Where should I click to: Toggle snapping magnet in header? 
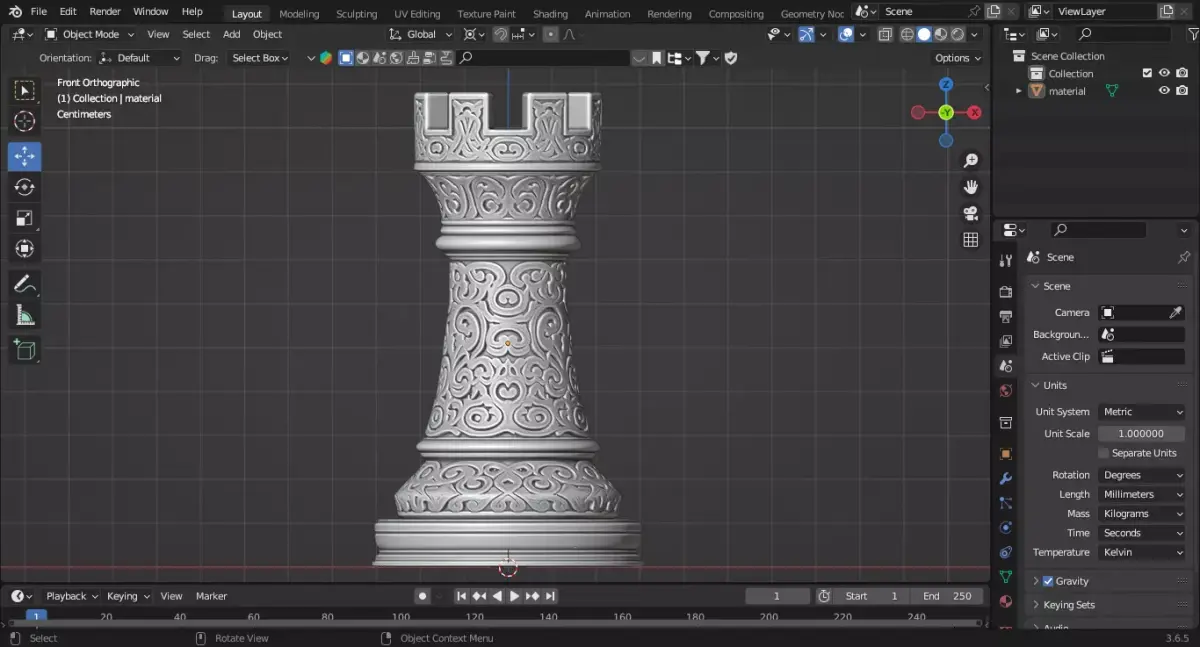pyautogui.click(x=500, y=34)
